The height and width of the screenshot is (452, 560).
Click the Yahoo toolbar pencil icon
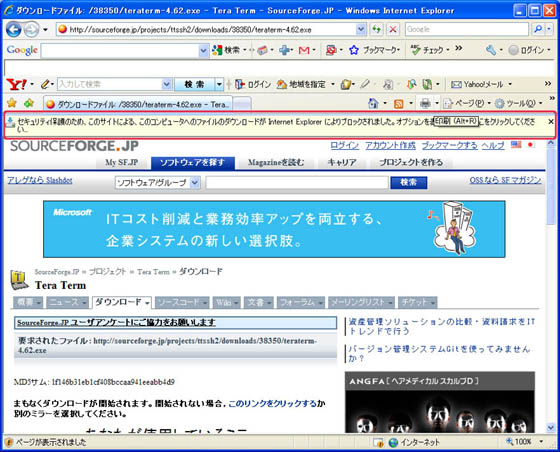[x=45, y=84]
